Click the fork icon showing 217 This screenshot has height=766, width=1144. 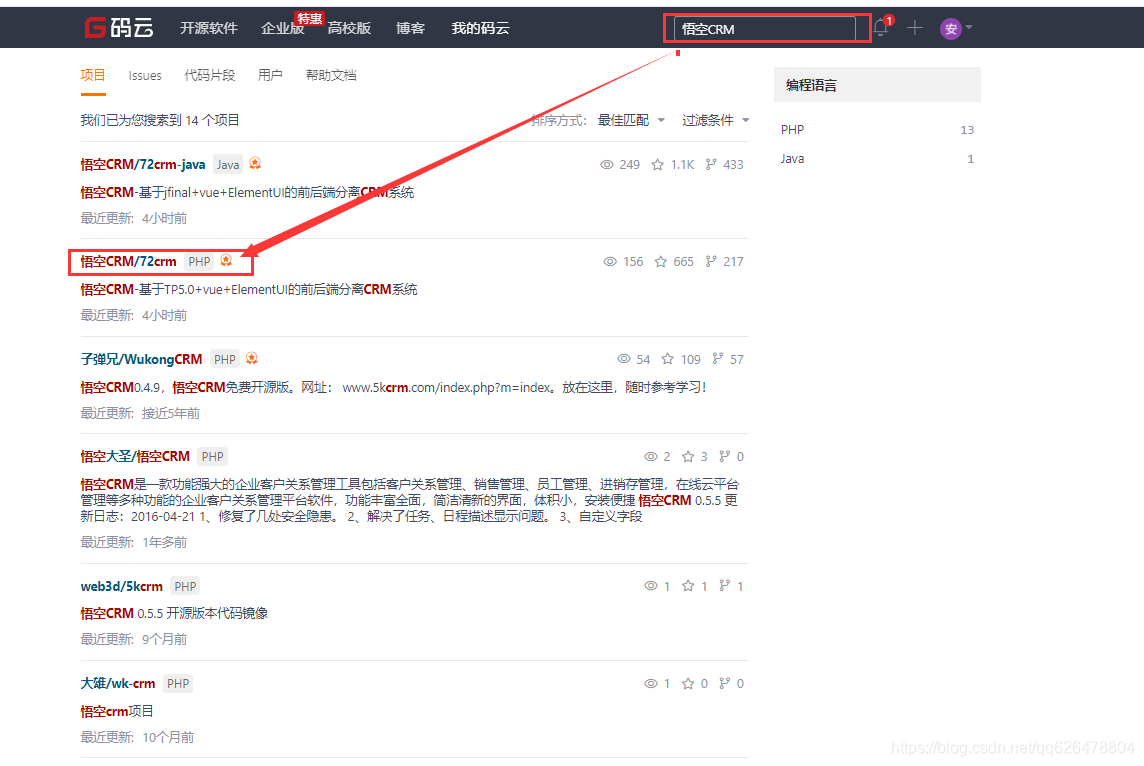click(x=711, y=262)
